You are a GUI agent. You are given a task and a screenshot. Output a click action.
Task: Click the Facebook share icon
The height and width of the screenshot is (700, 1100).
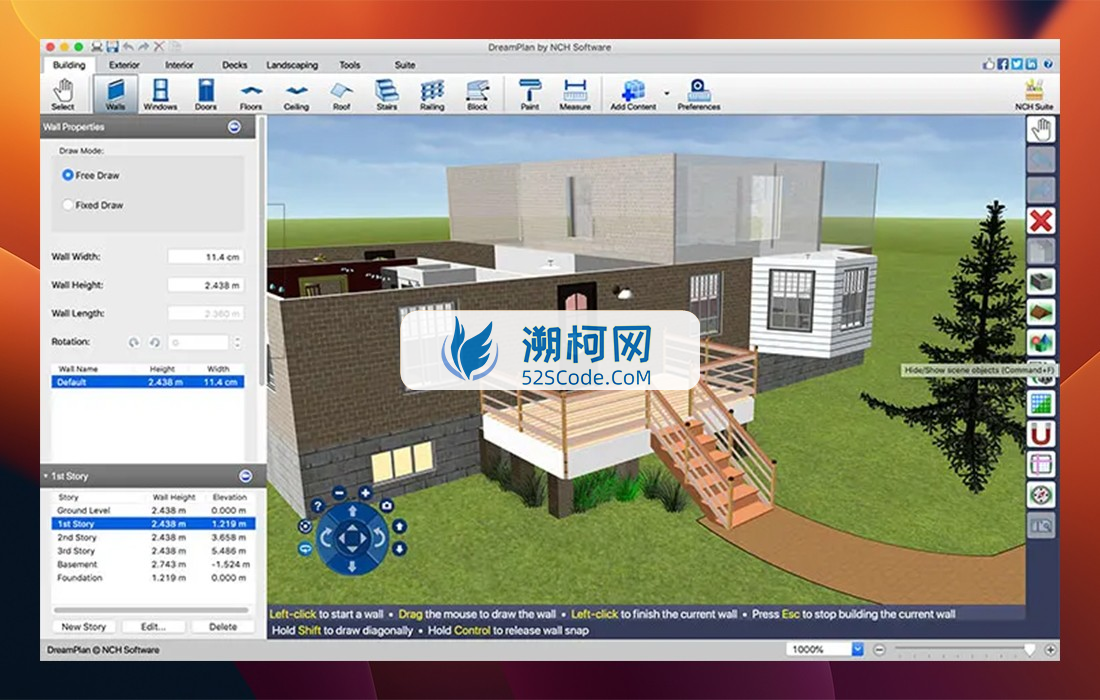1002,64
